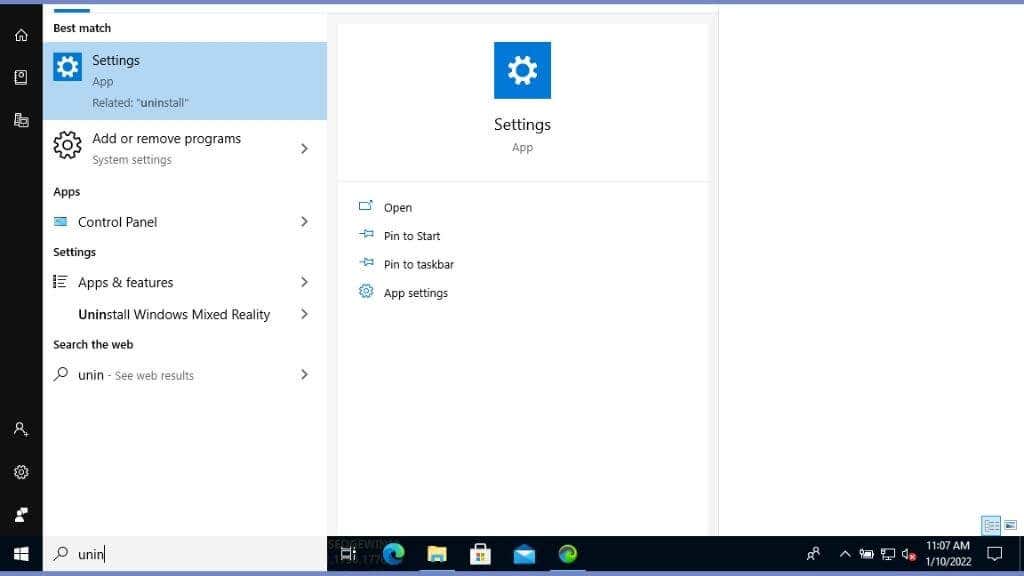Viewport: 1024px width, 576px height.
Task: Select the notebook icon in the left sidebar
Action: point(21,77)
